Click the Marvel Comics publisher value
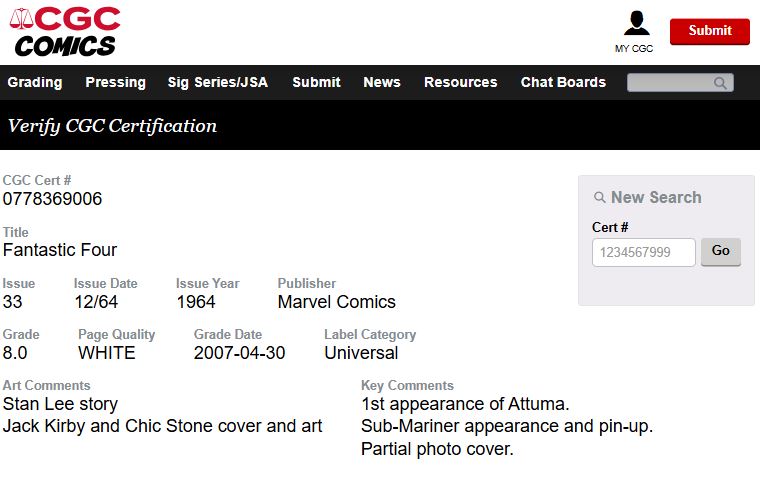 pyautogui.click(x=336, y=302)
